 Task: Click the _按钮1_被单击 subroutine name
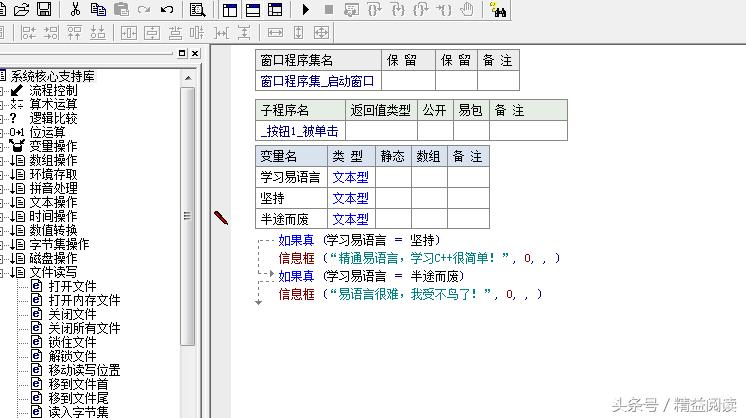click(x=299, y=131)
